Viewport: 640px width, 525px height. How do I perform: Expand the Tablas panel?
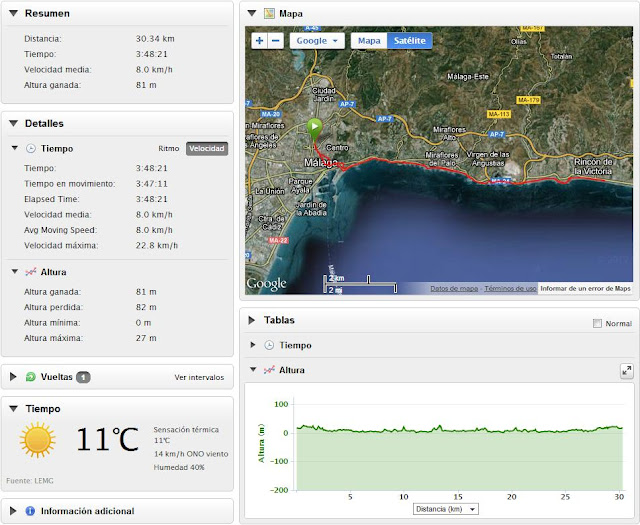coord(251,320)
